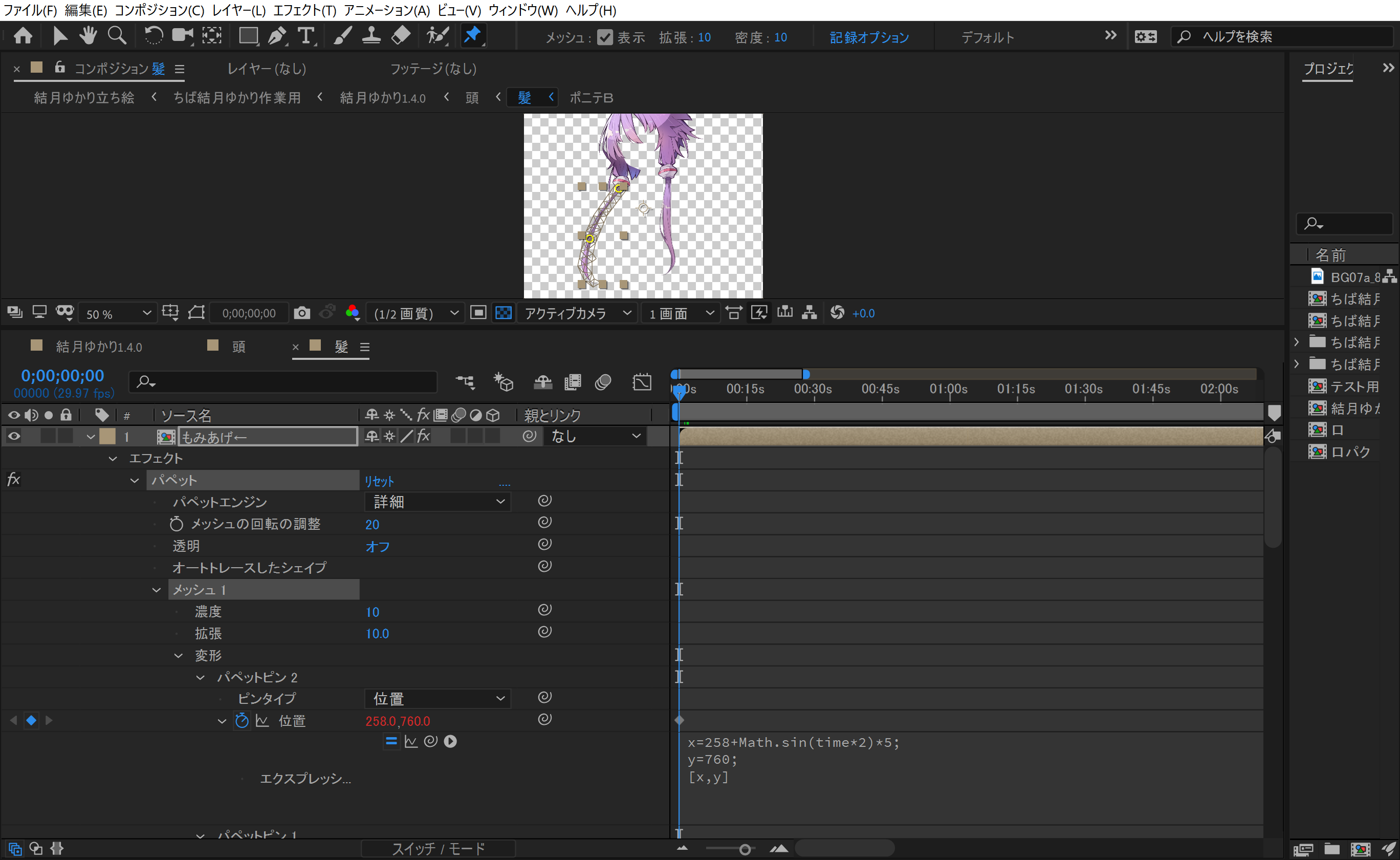Open the 1 画面 view layout dropdown
Viewport: 1400px width, 860px height.
click(681, 313)
